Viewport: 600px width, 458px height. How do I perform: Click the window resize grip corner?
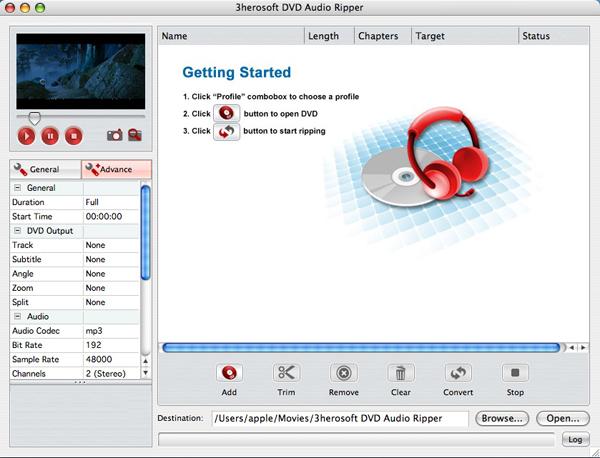click(x=594, y=452)
